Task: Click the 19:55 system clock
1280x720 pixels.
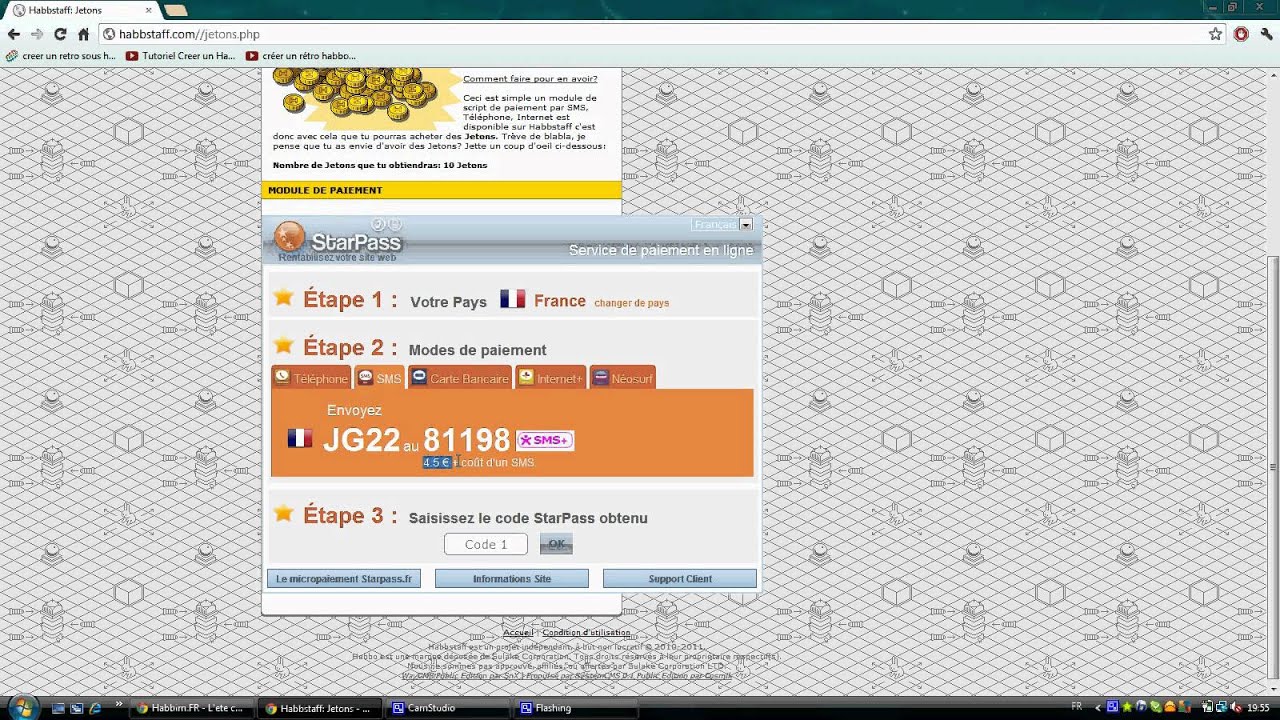Action: coord(1258,707)
